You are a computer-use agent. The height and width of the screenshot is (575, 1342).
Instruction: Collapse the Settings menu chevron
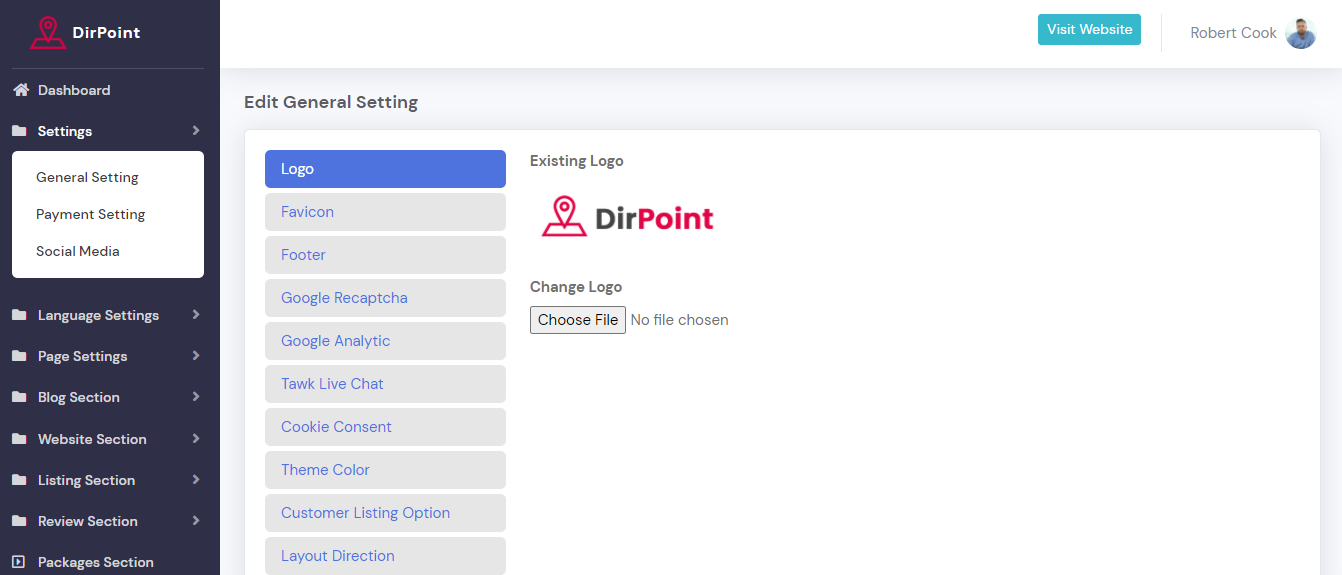196,131
